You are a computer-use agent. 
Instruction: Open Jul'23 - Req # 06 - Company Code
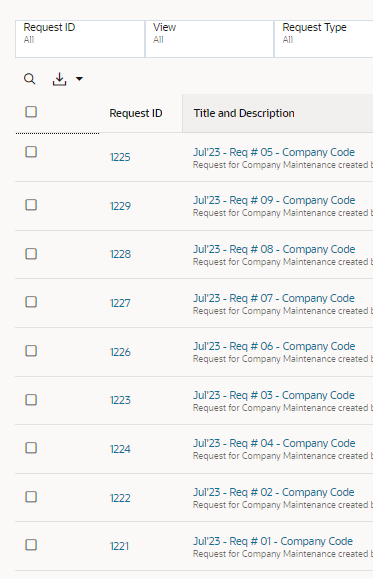point(274,346)
